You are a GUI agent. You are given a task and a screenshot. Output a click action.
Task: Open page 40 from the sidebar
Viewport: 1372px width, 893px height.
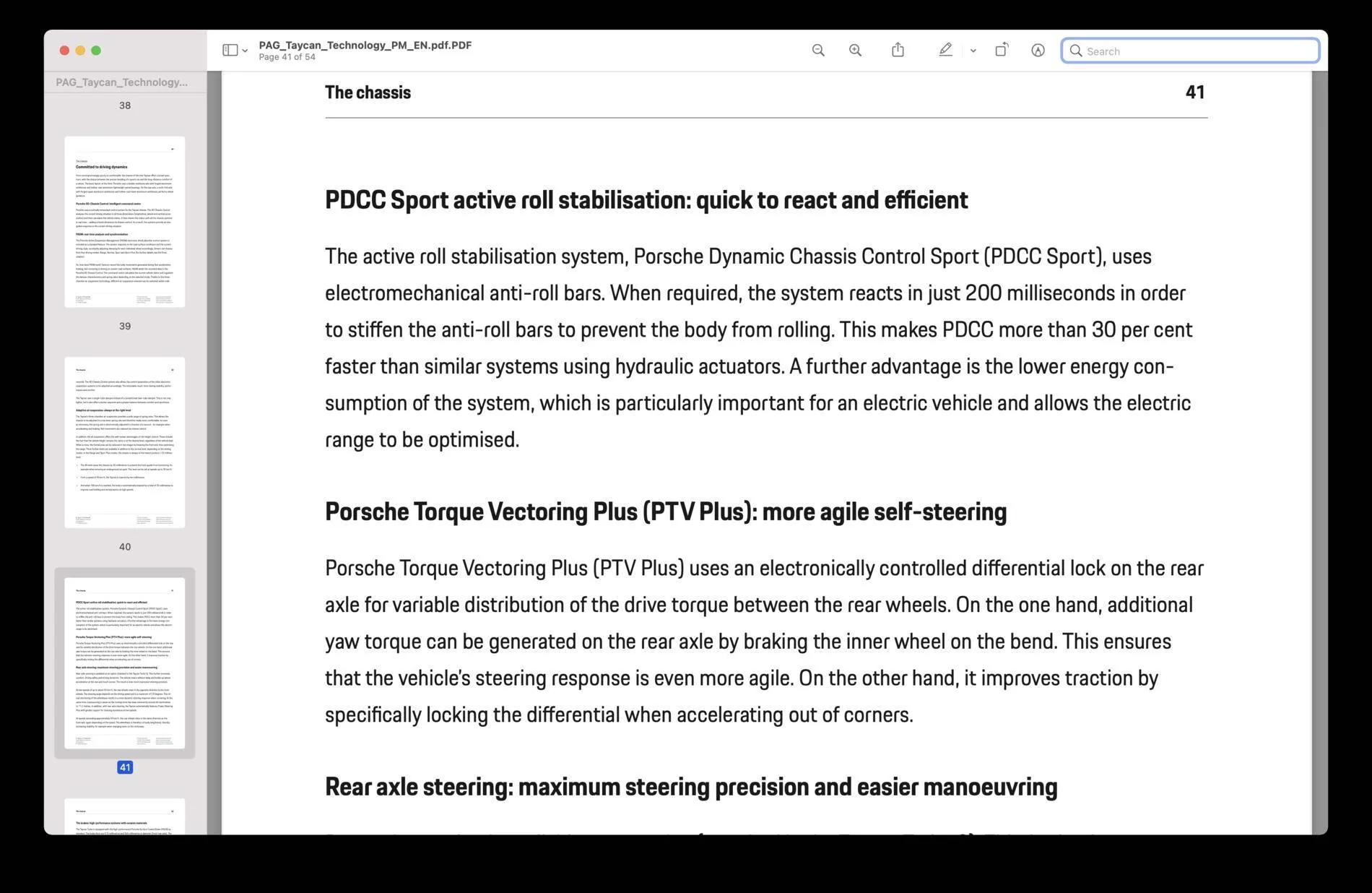point(125,443)
